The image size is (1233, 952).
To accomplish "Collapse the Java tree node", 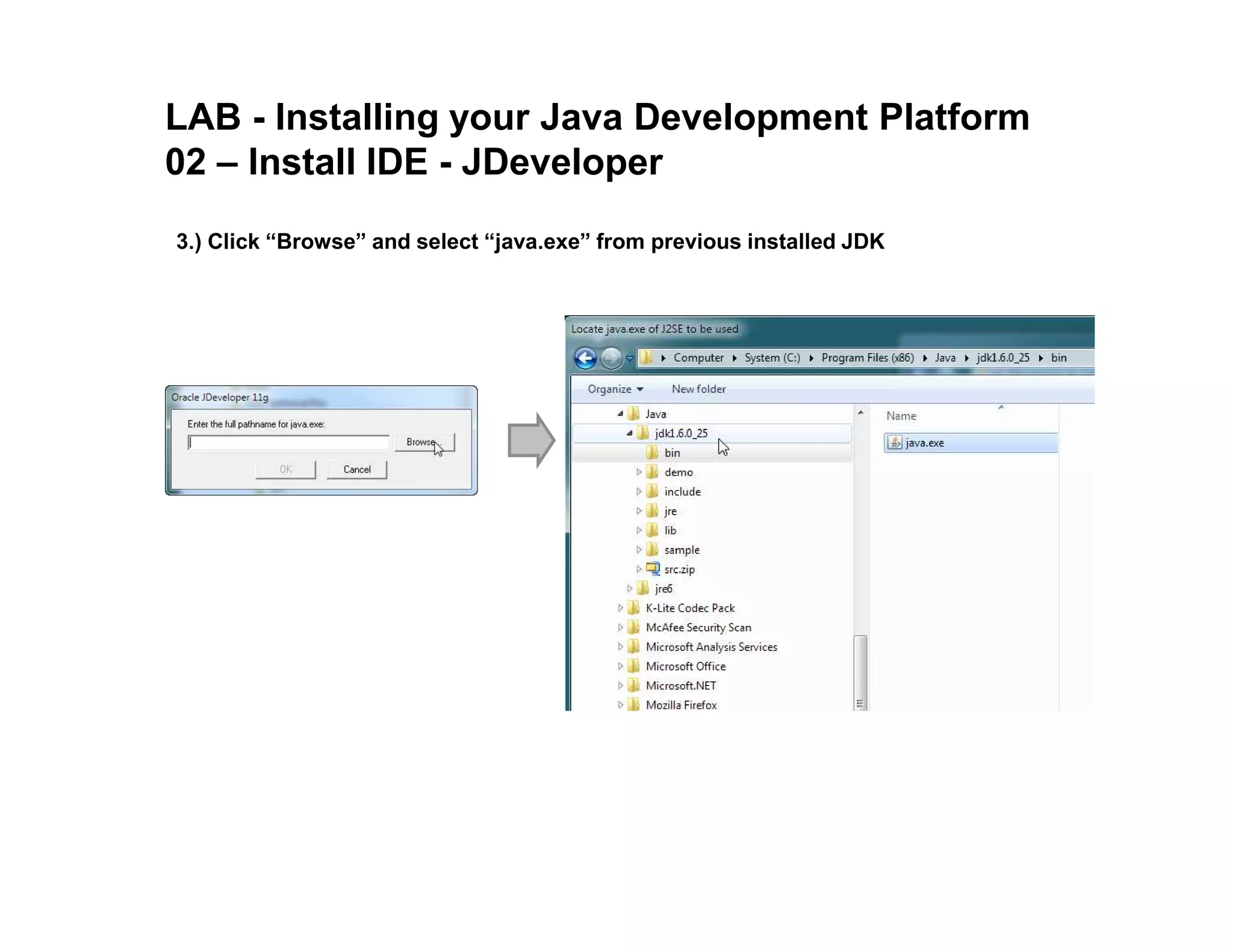I will click(620, 414).
